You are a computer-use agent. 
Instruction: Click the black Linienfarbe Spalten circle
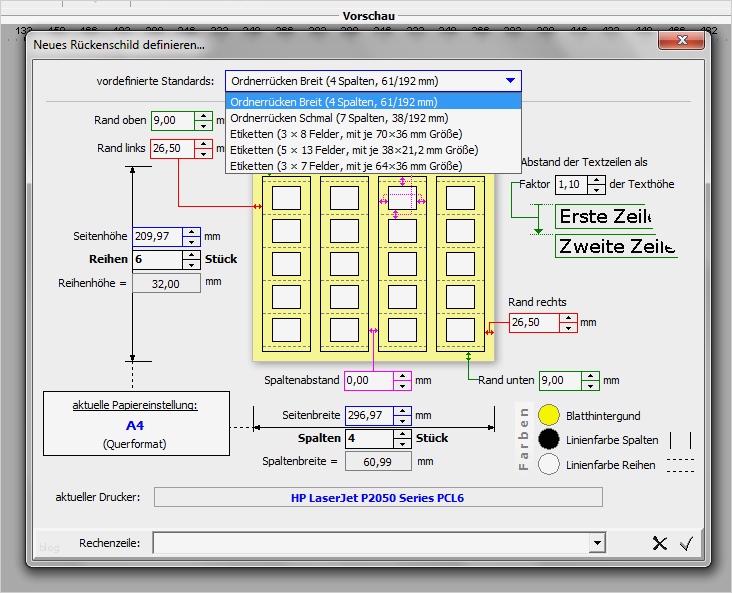pyautogui.click(x=548, y=440)
